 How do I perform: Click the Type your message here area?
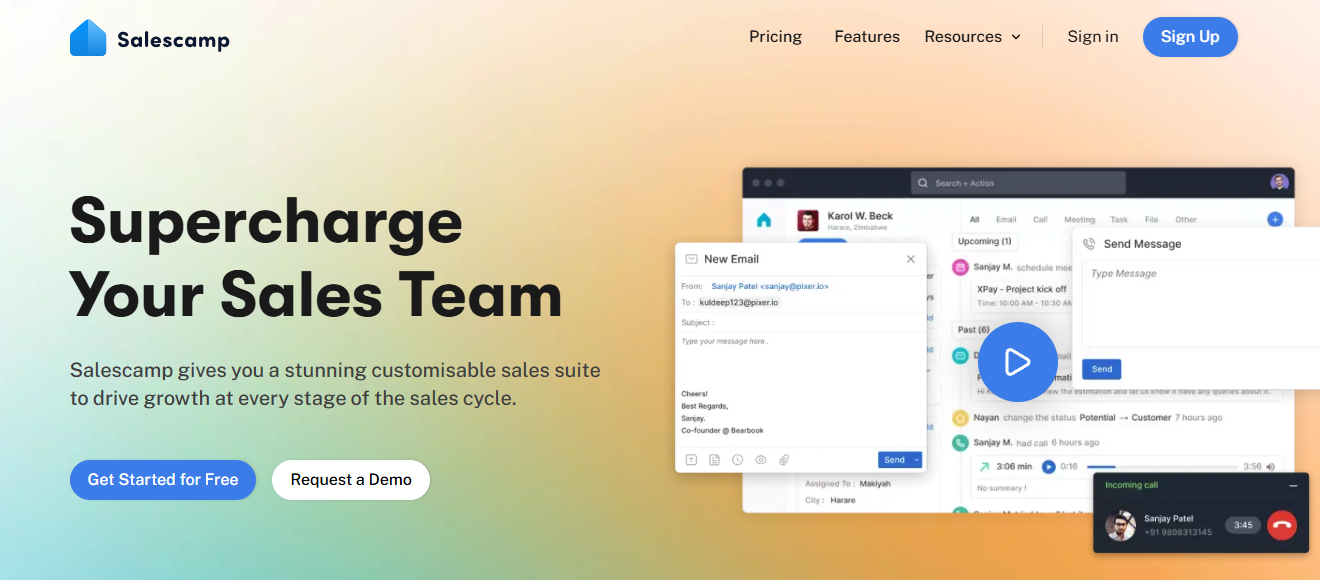[800, 358]
